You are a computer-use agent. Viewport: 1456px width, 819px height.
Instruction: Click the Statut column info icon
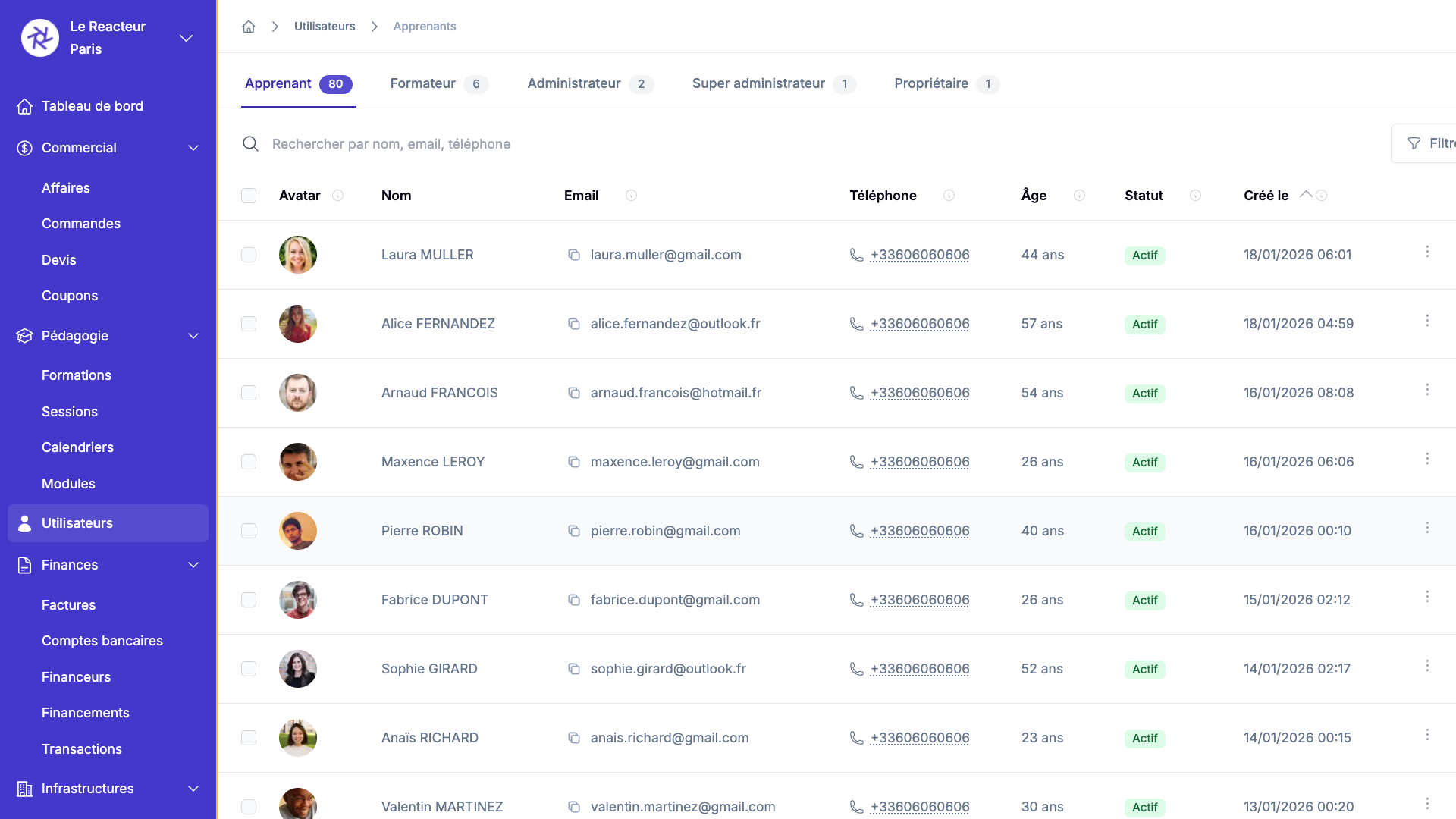coord(1195,196)
